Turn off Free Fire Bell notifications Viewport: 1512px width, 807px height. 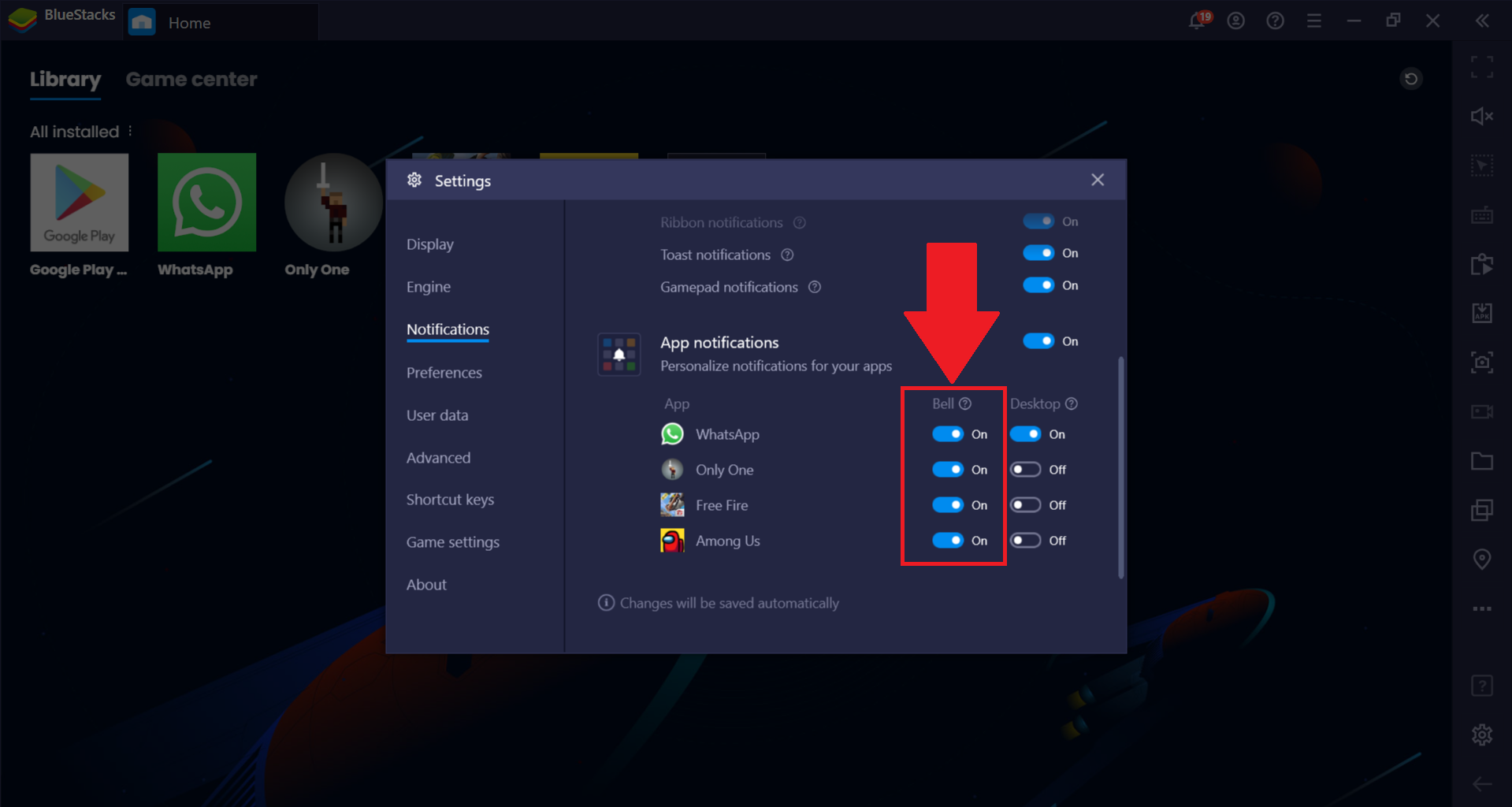pos(948,505)
